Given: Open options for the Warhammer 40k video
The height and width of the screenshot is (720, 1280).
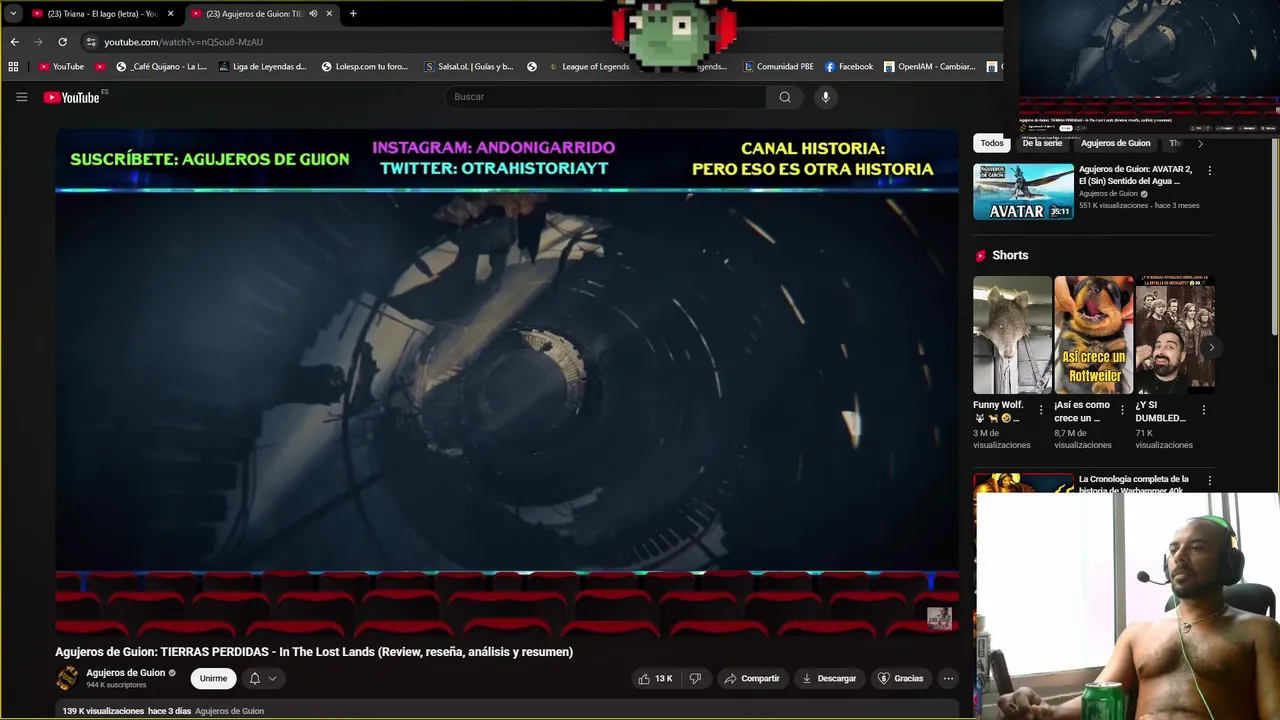Looking at the screenshot, I should tap(1209, 481).
